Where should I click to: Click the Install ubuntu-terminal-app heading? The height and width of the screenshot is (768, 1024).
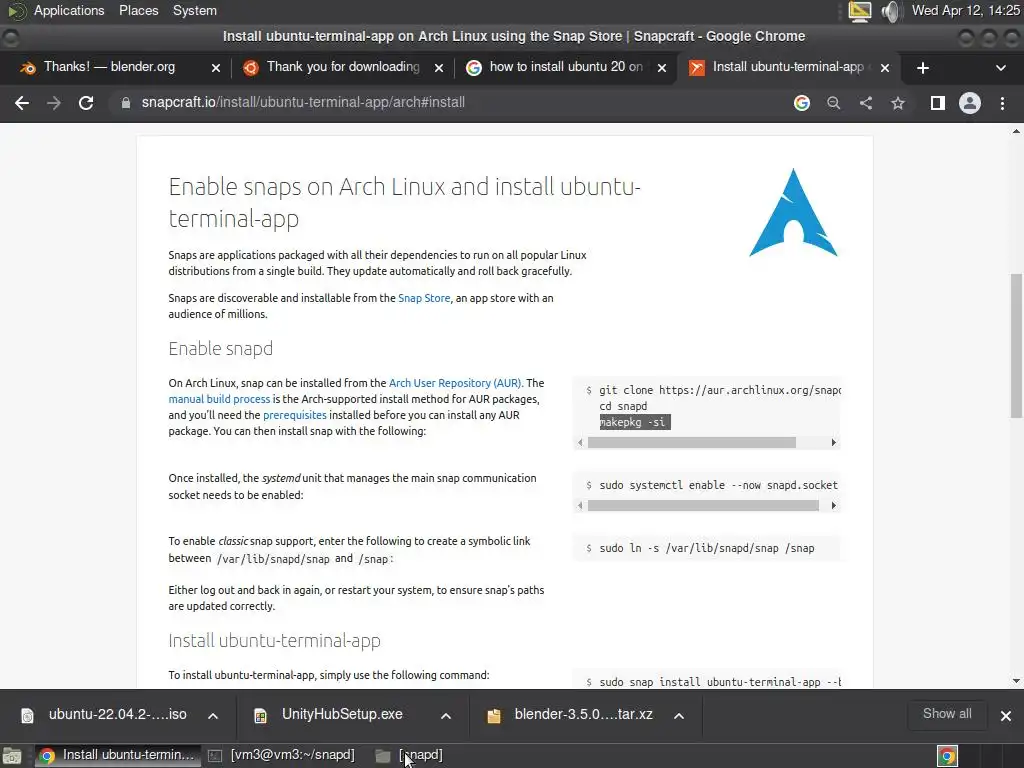coord(274,641)
